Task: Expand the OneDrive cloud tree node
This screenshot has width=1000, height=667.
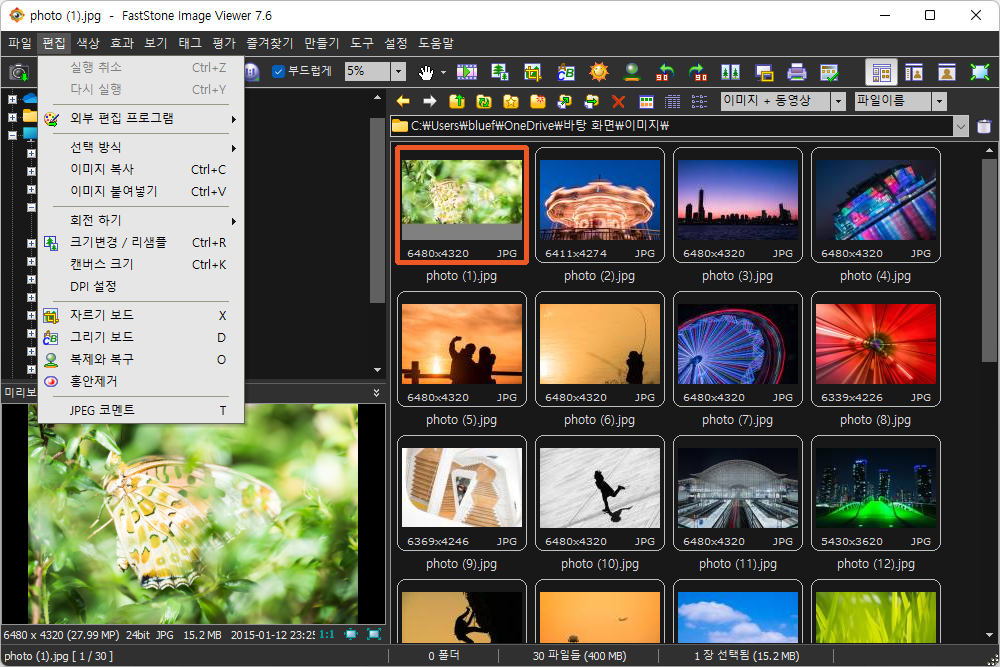Action: point(12,99)
